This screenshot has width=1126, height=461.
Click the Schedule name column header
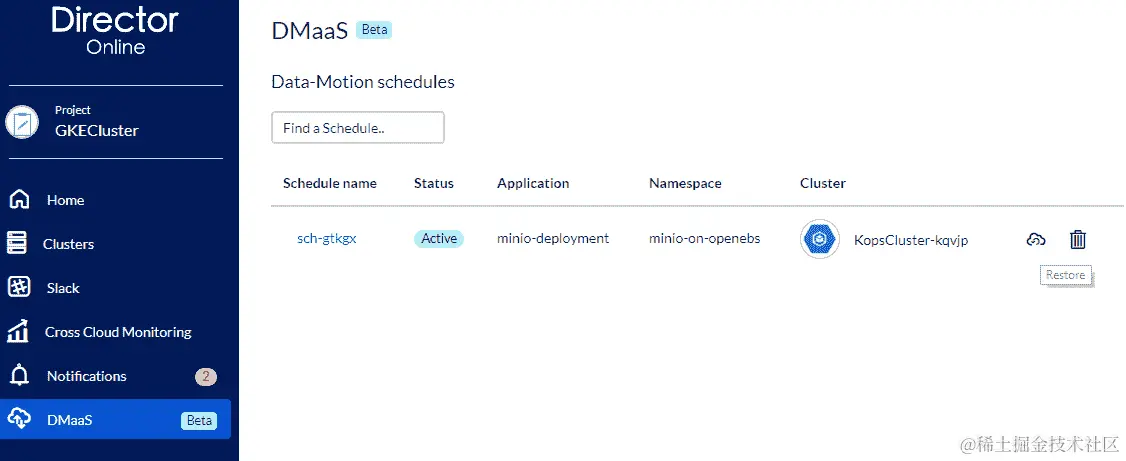pyautogui.click(x=330, y=183)
